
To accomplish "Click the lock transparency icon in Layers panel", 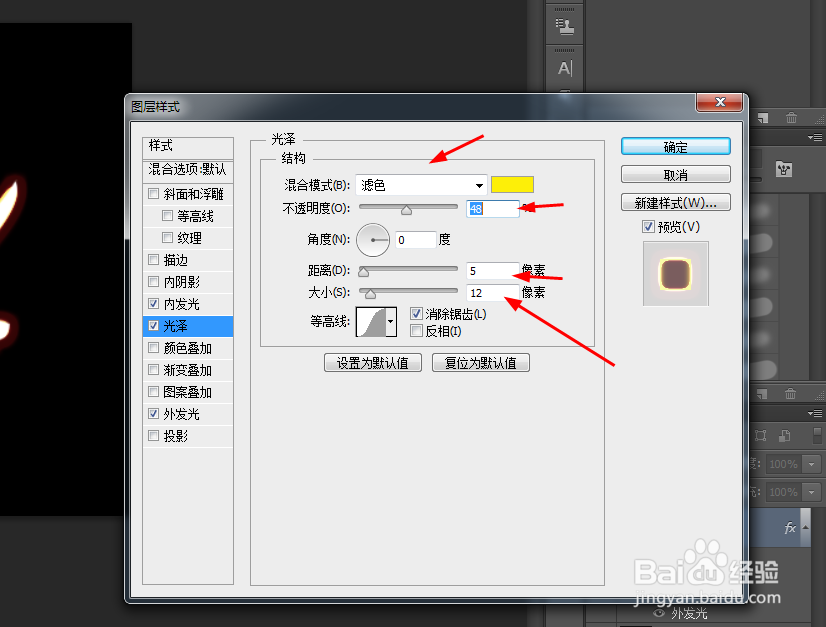I will [x=763, y=434].
